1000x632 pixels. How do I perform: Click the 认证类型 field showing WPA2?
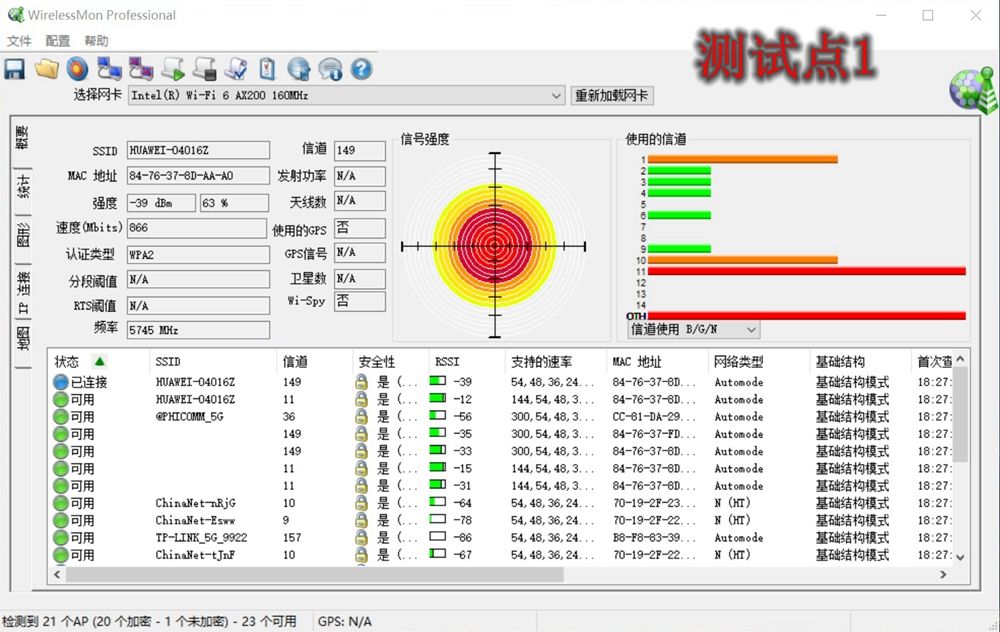198,254
